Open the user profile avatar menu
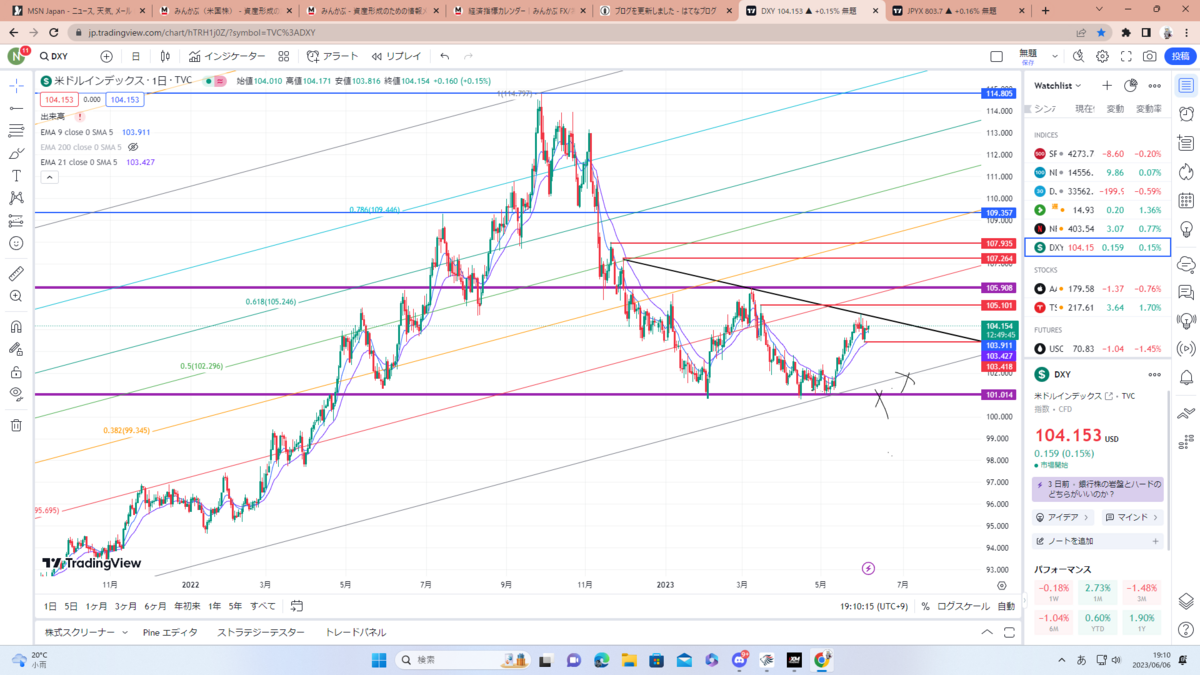 coord(16,56)
